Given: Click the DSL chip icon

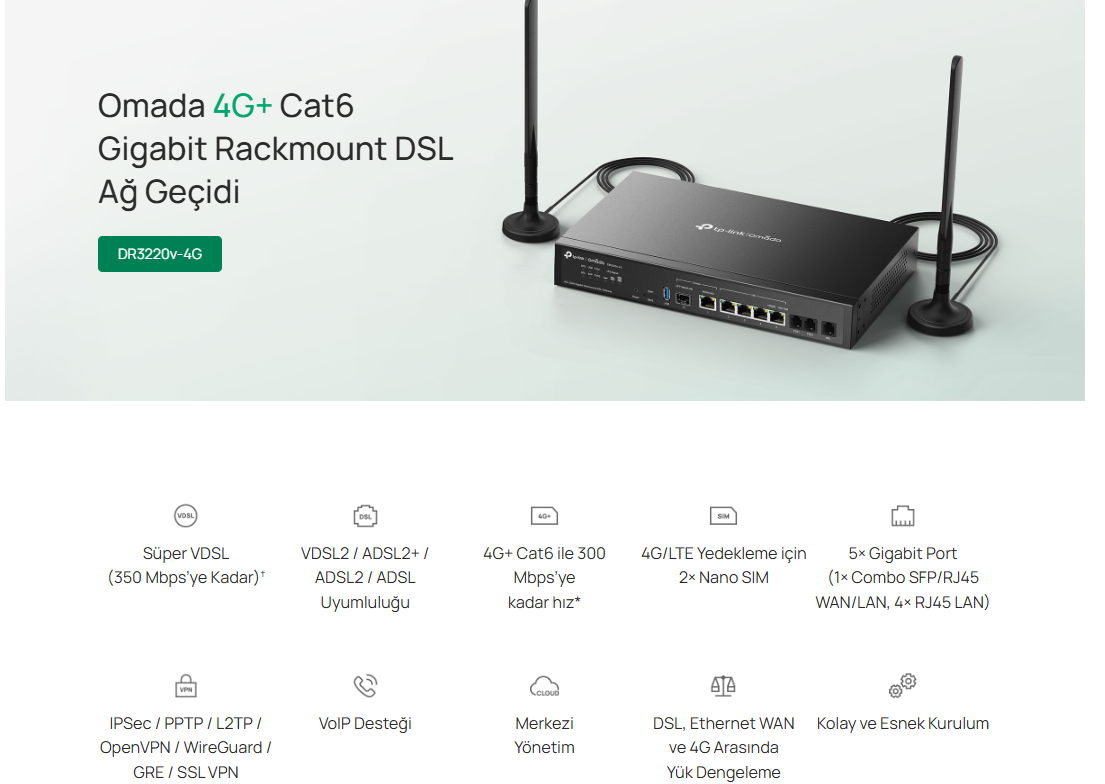Looking at the screenshot, I should pos(365,516).
